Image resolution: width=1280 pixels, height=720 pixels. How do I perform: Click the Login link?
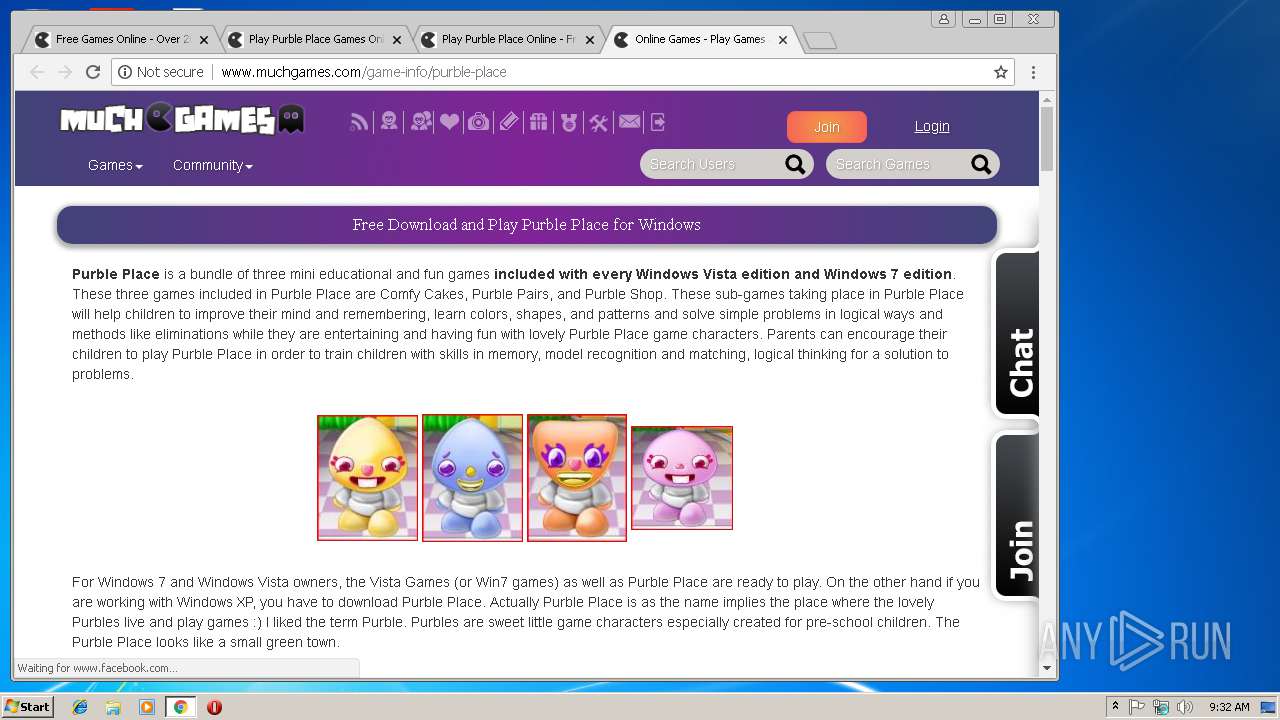pos(932,126)
